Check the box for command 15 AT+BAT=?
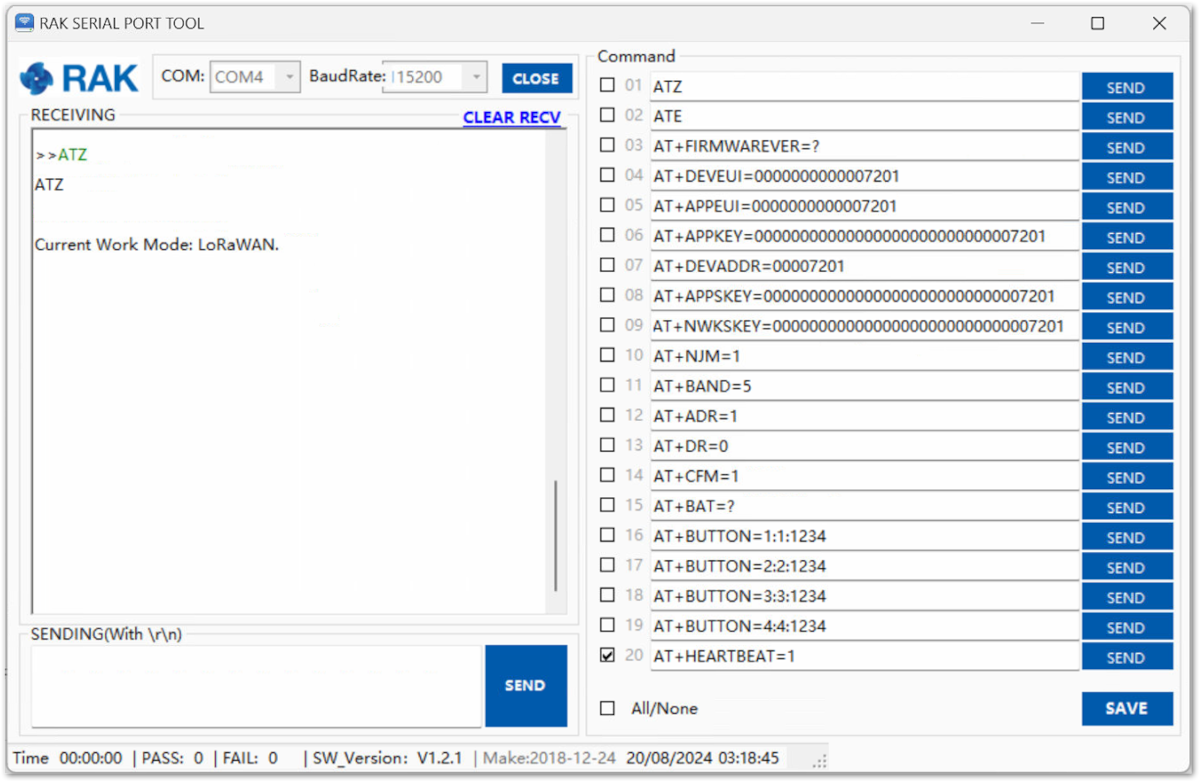 pos(607,506)
